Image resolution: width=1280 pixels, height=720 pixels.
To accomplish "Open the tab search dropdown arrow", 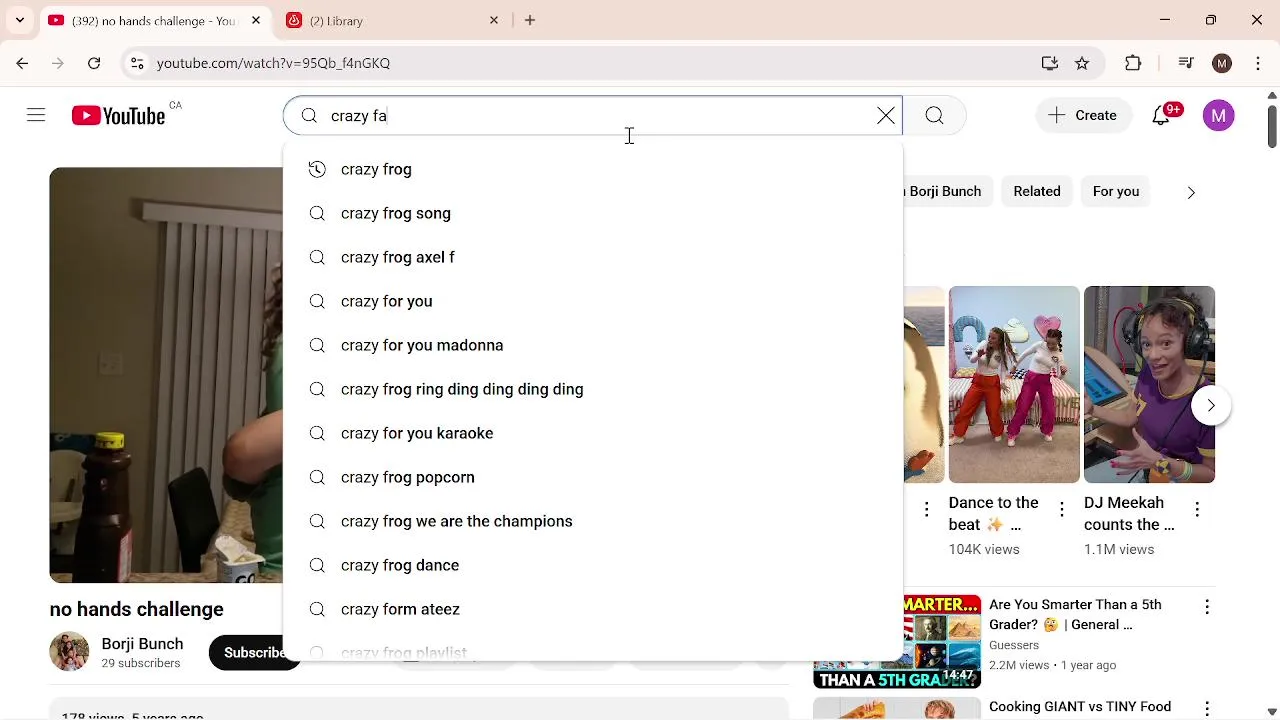I will [x=20, y=20].
